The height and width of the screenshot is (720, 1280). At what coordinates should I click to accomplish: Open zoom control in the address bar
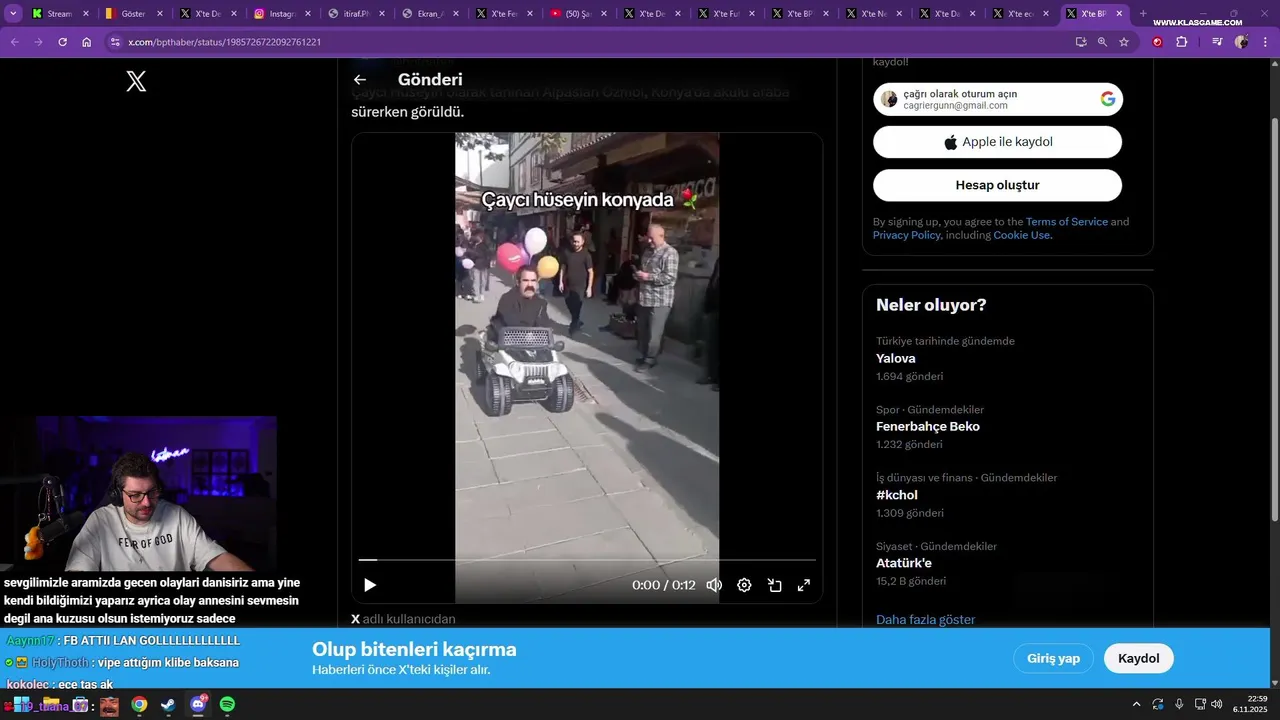1102,42
